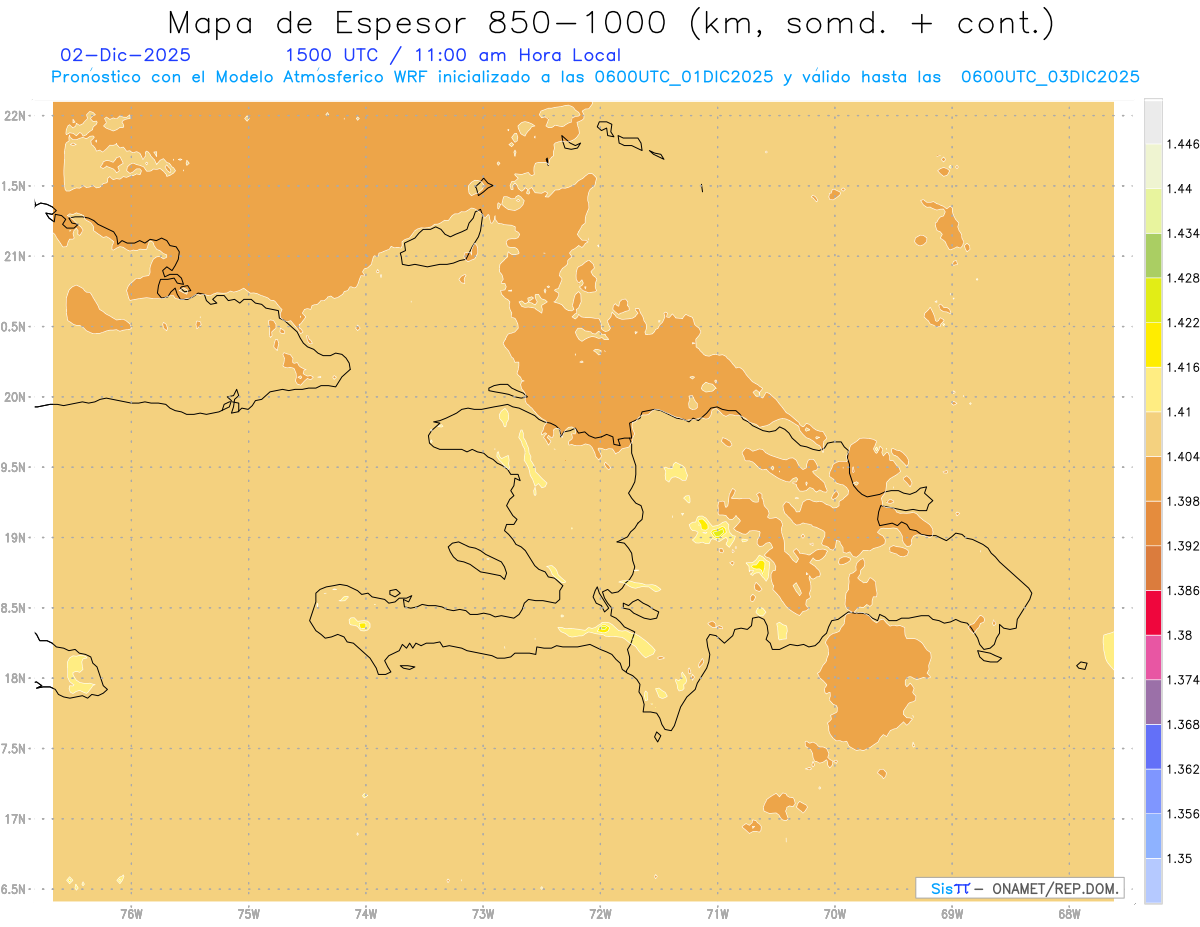
Task: Pick the purple swatch between 1.368 and 1.374
Action: coord(1153,702)
